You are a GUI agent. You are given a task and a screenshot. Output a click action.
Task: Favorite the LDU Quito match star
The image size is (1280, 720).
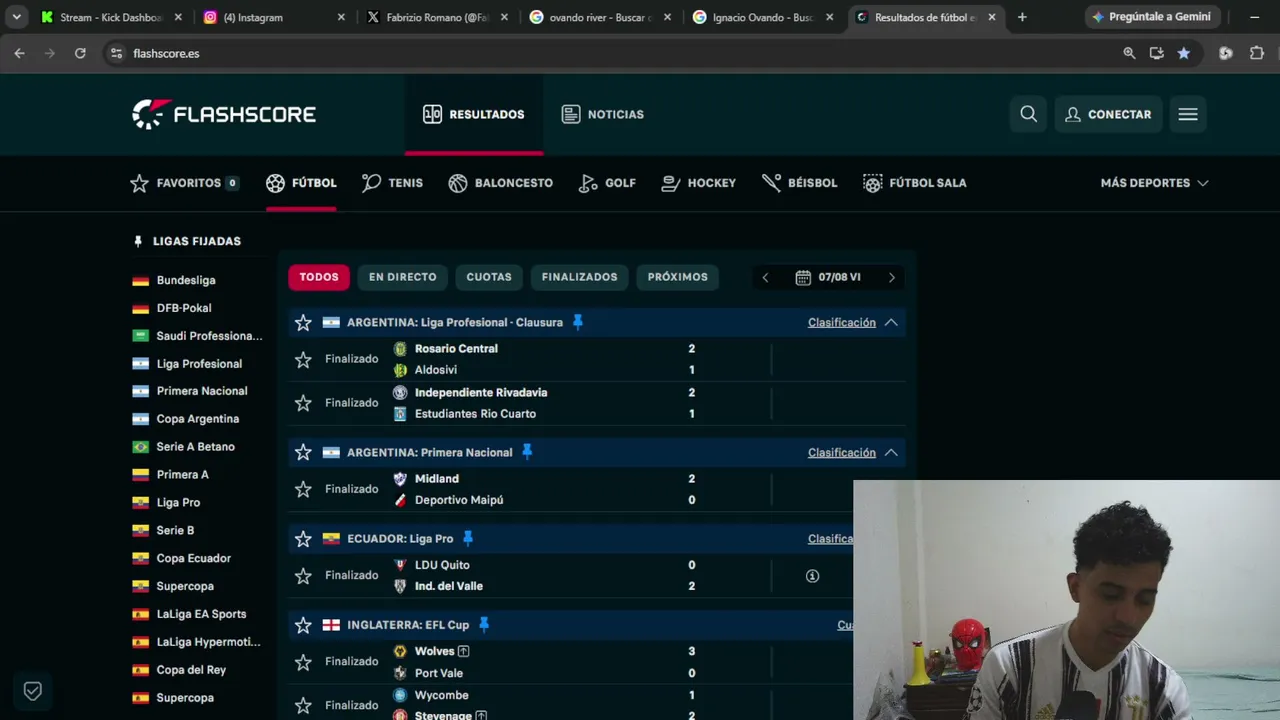(303, 575)
